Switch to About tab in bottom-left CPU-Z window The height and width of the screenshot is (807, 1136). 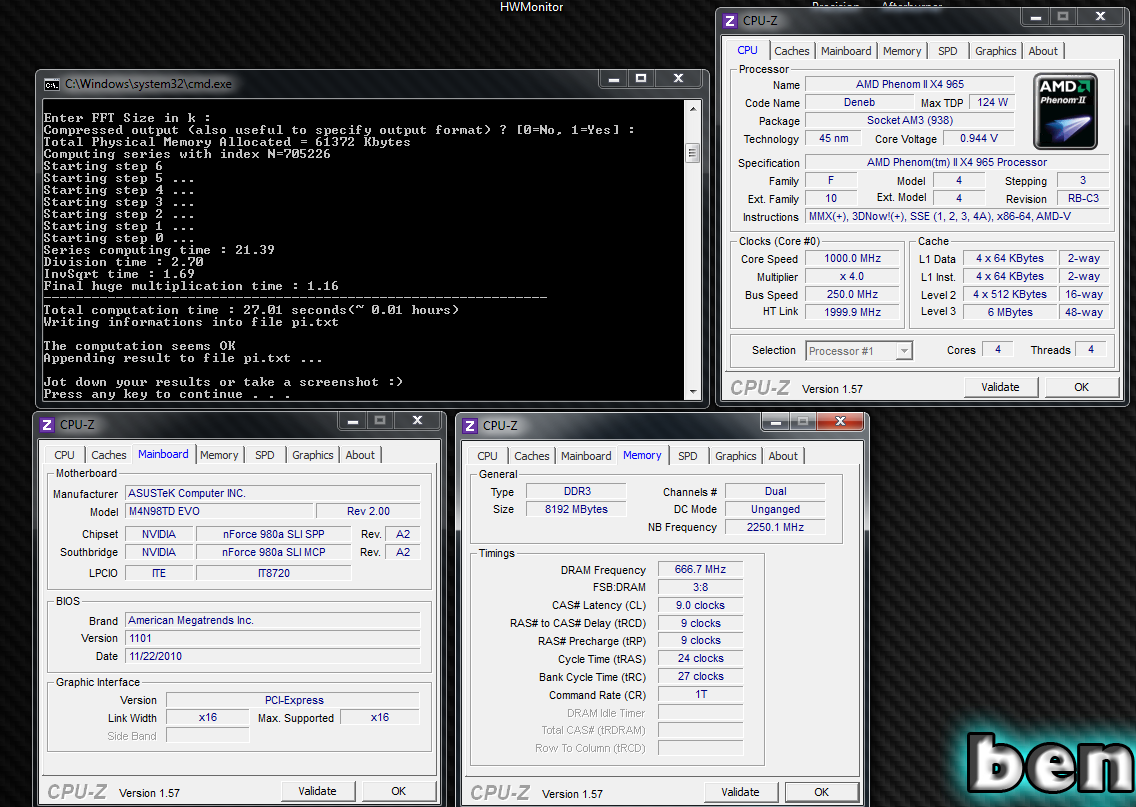360,455
